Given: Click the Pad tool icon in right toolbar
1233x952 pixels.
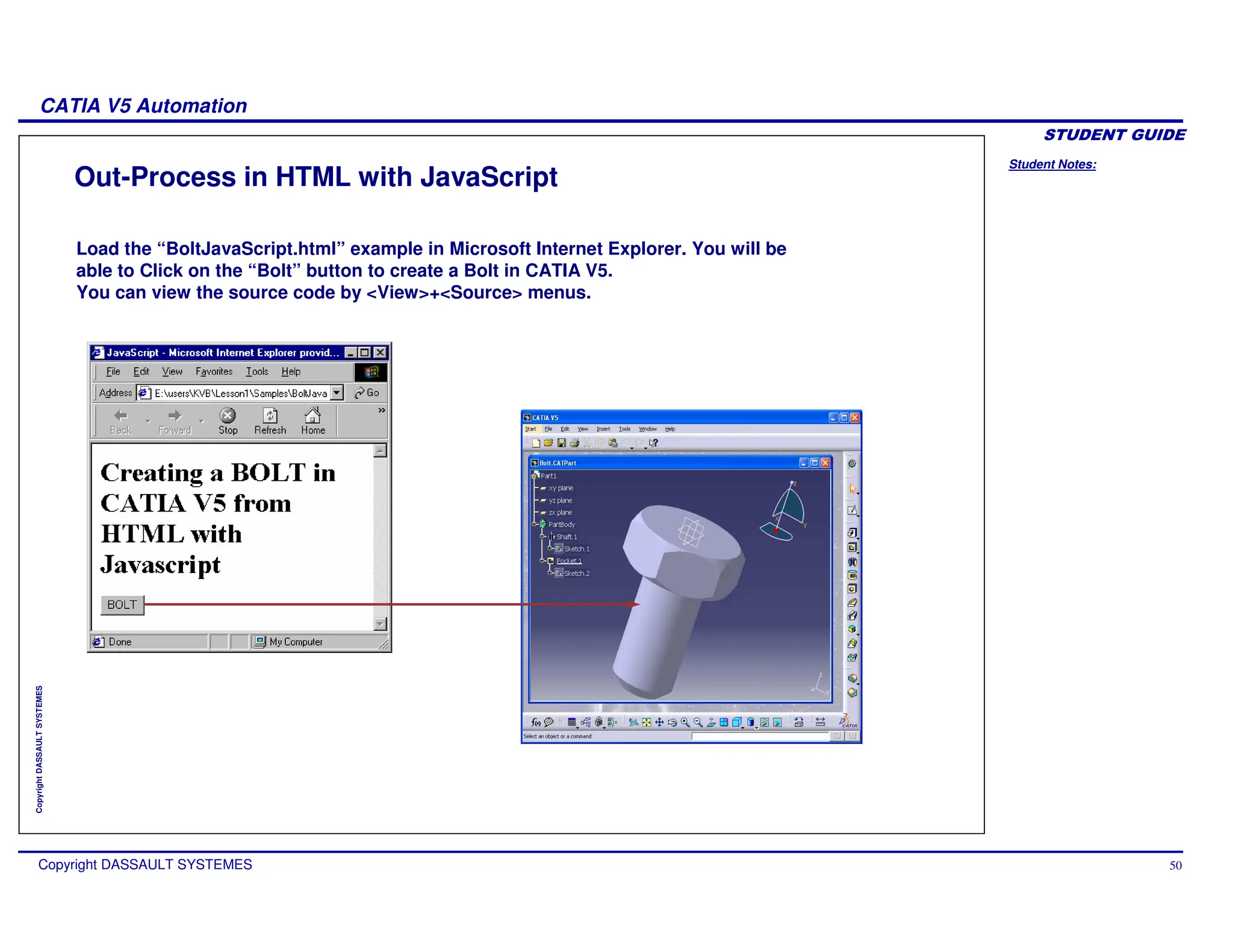Looking at the screenshot, I should click(853, 533).
